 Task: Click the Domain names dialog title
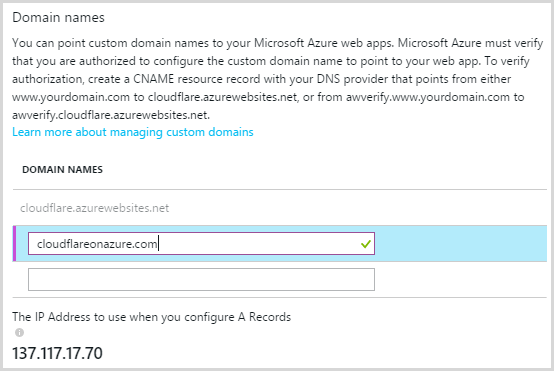(x=58, y=17)
